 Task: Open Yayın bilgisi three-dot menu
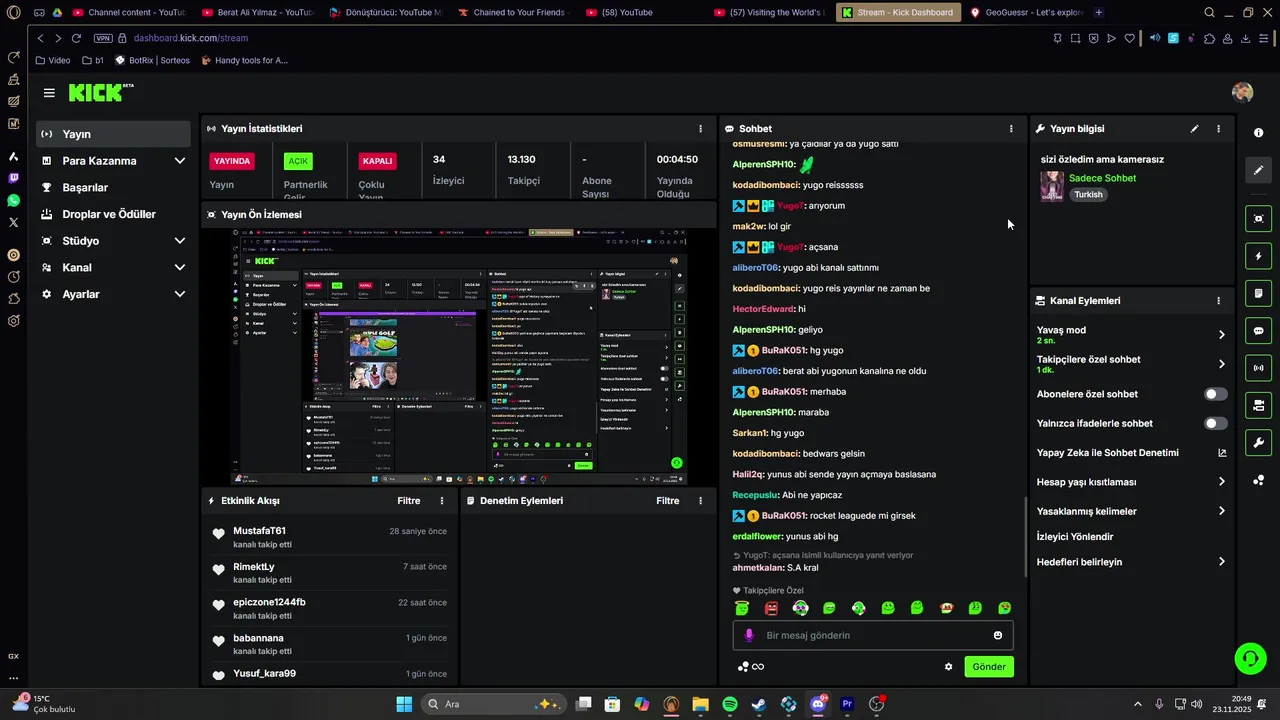(1218, 129)
